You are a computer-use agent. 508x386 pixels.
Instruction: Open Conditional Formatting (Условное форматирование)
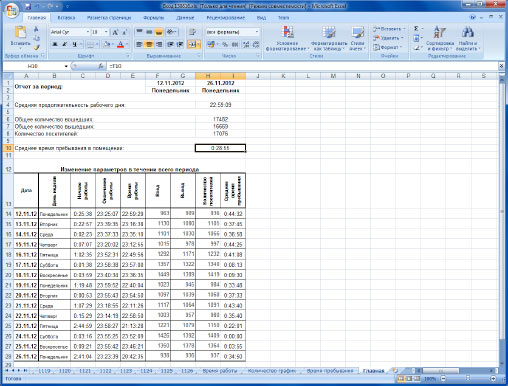point(287,39)
